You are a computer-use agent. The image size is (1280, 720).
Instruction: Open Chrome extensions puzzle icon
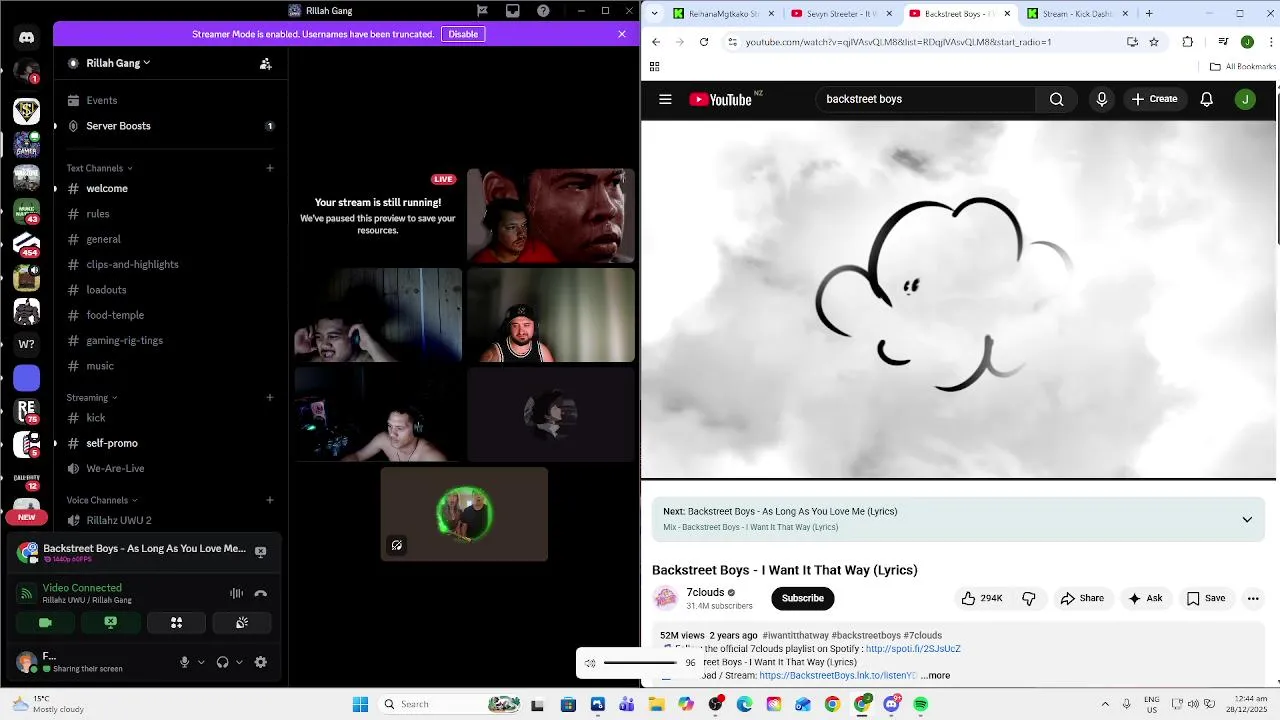(1188, 42)
